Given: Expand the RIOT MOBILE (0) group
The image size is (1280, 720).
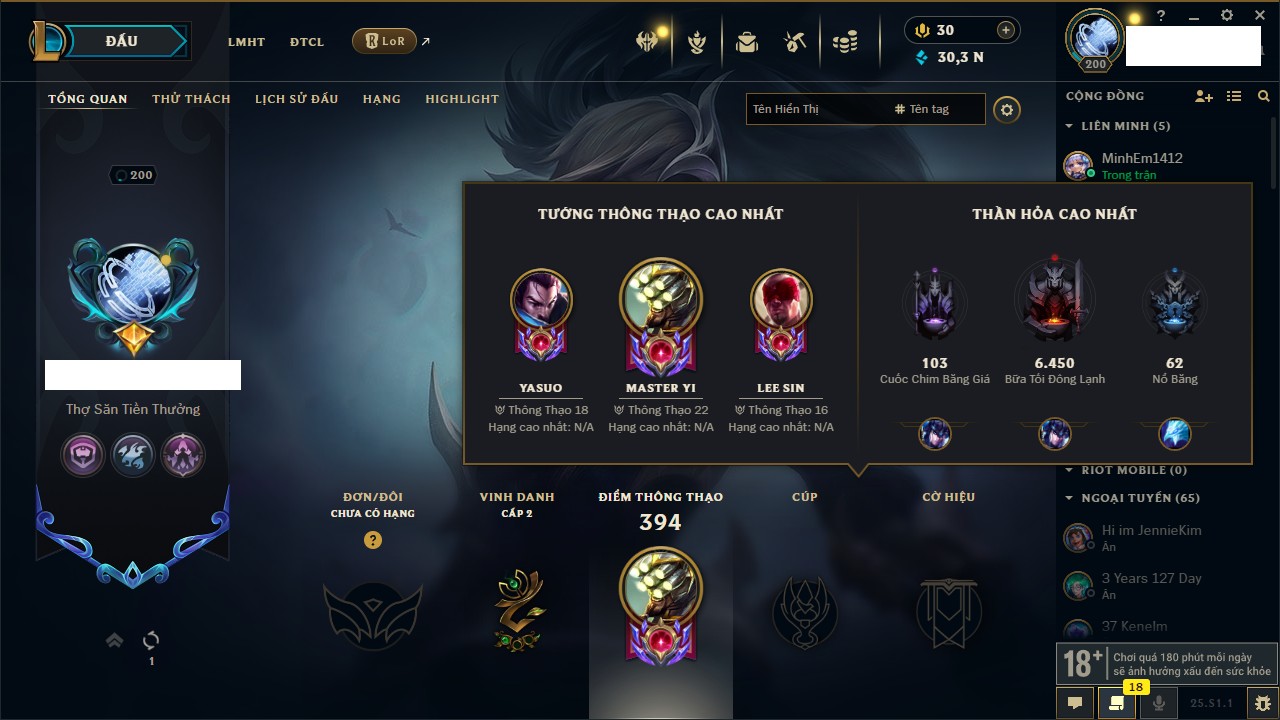Looking at the screenshot, I should tap(1126, 470).
